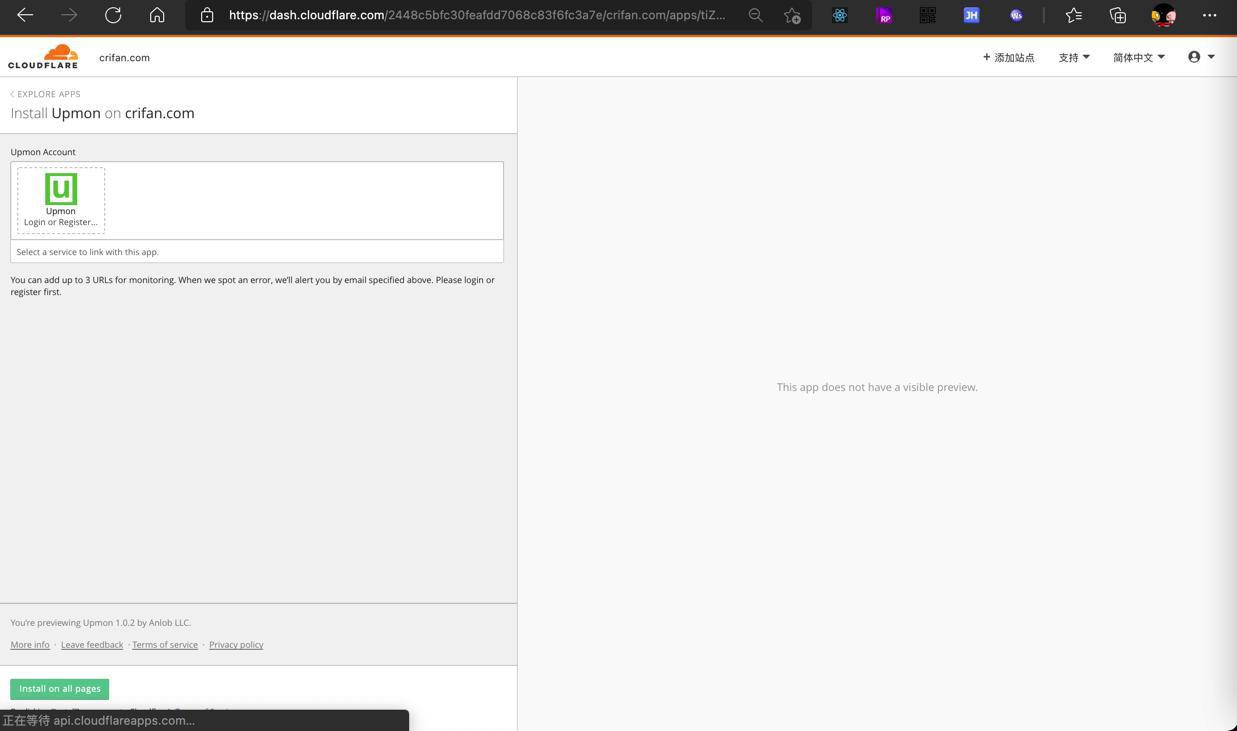Click the 'Install Upmon on crifan.com' heading
Viewport: 1237px width, 731px height.
coord(102,113)
